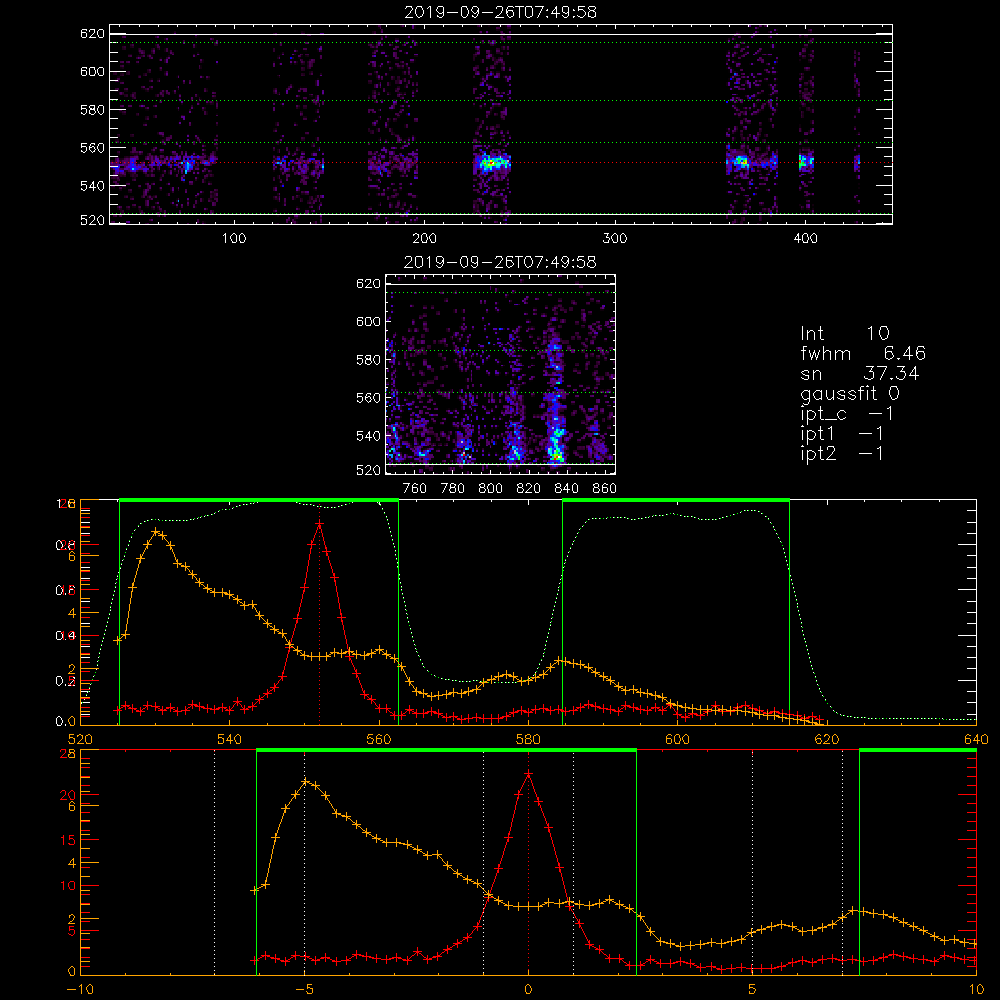The width and height of the screenshot is (1000, 1000).
Task: Click x-axis label 840 on middle image
Action: tap(566, 489)
